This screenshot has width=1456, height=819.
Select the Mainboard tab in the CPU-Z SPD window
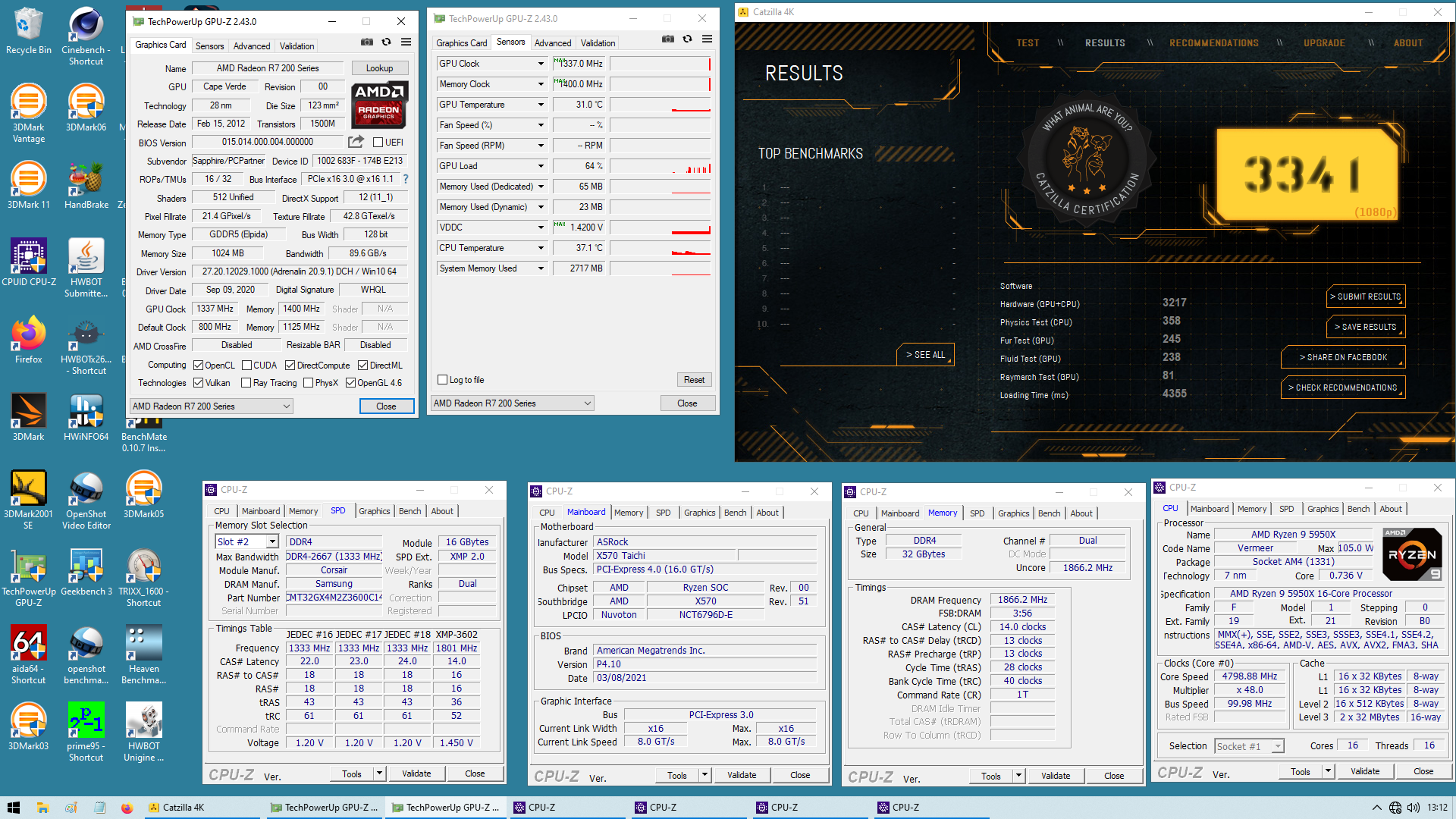click(x=261, y=511)
